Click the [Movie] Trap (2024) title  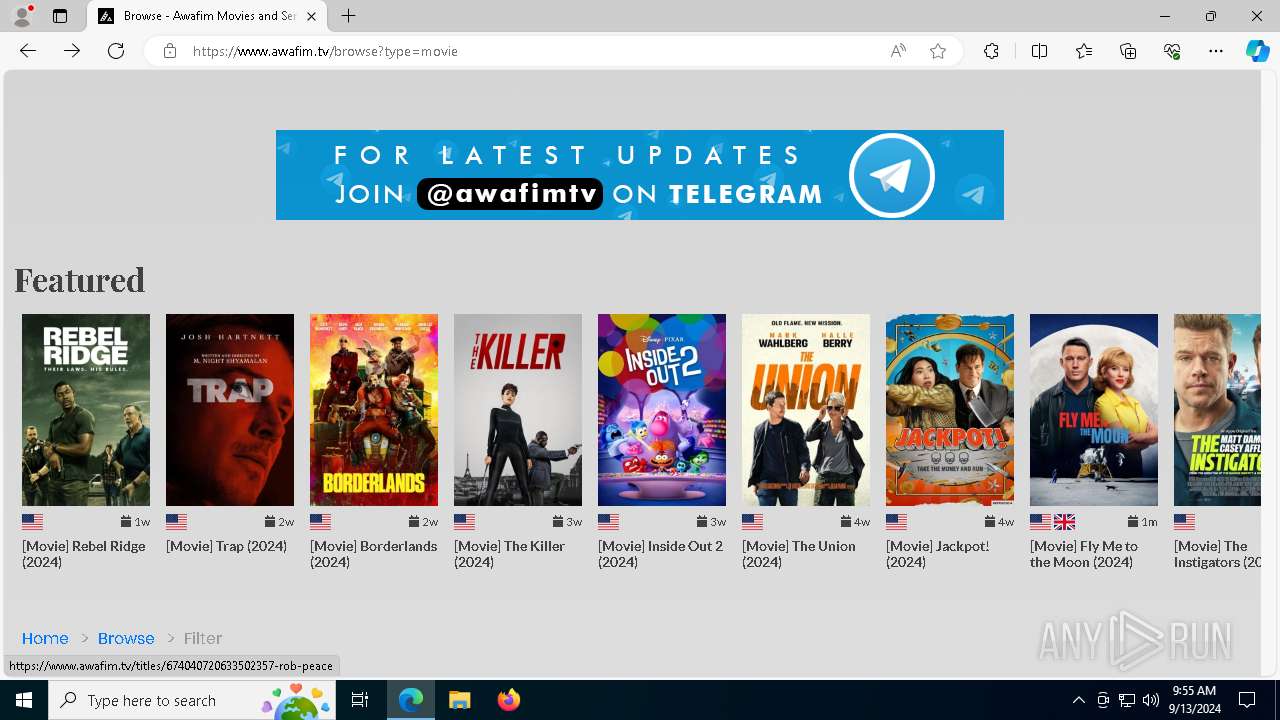tap(226, 546)
